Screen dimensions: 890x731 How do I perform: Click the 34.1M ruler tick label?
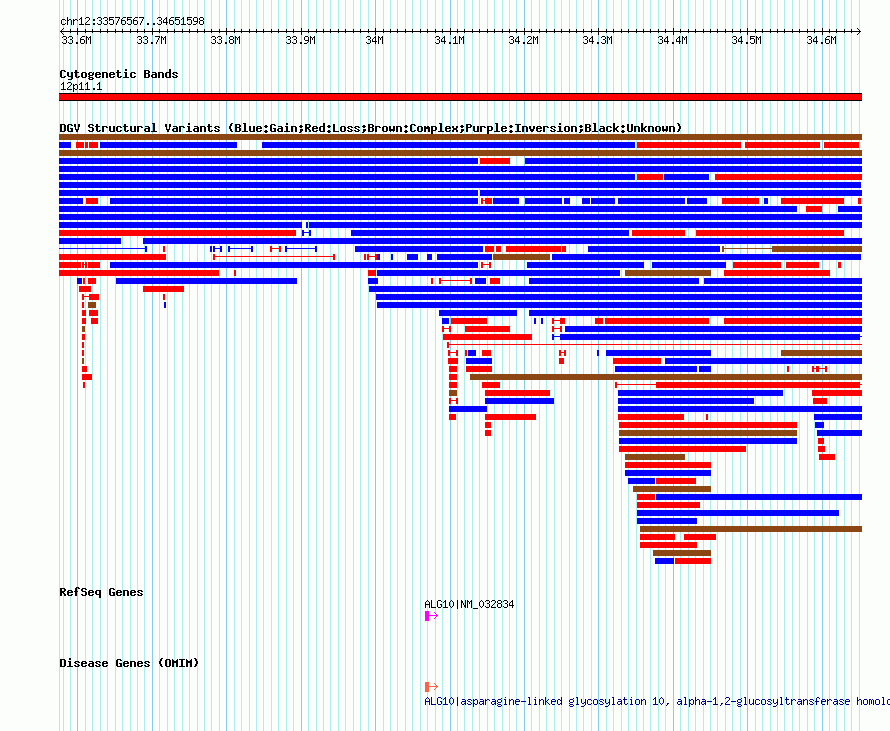(450, 40)
